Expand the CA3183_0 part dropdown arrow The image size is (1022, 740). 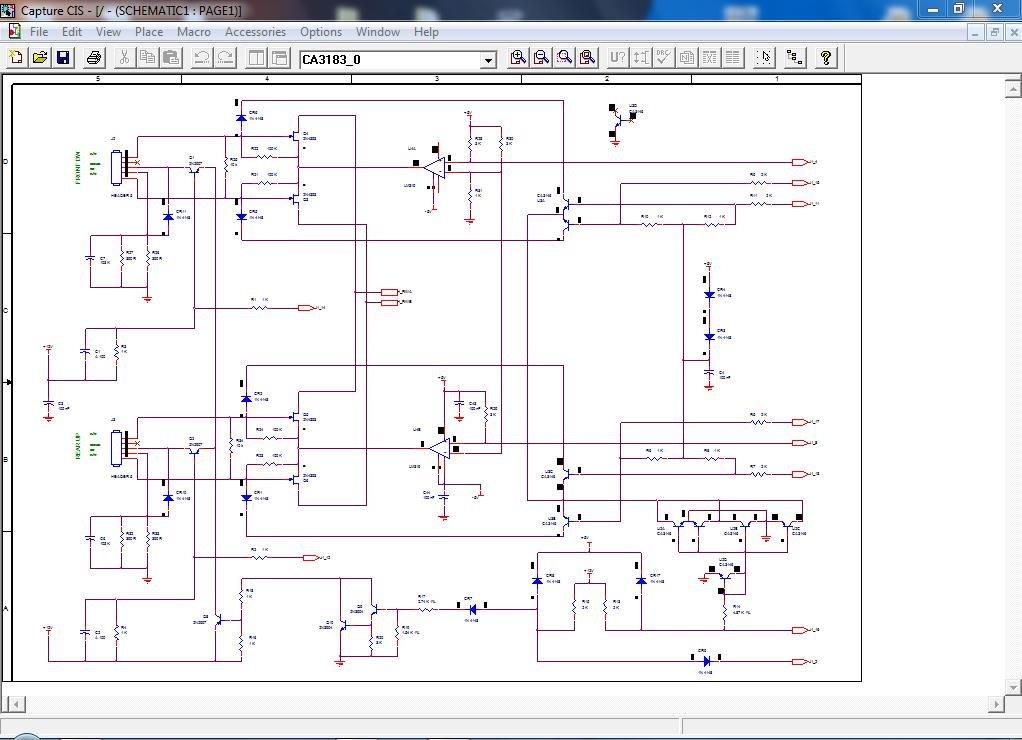tap(488, 61)
